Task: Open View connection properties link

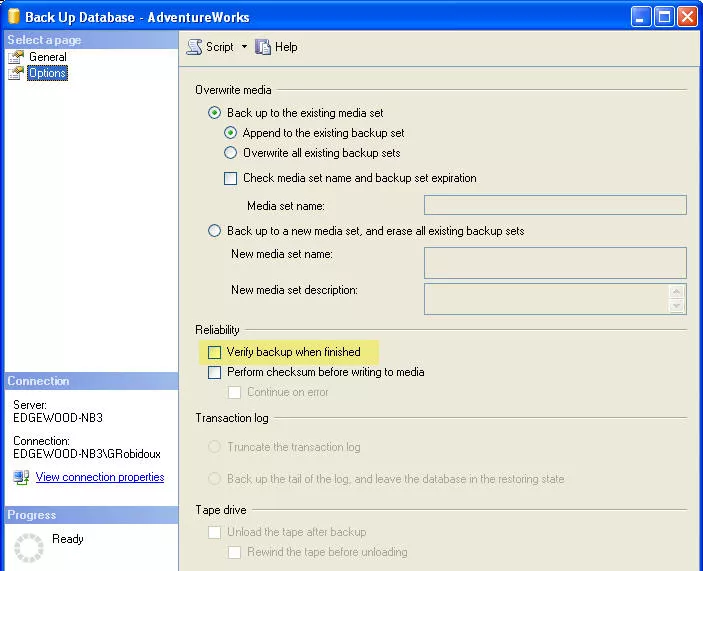Action: coord(100,477)
